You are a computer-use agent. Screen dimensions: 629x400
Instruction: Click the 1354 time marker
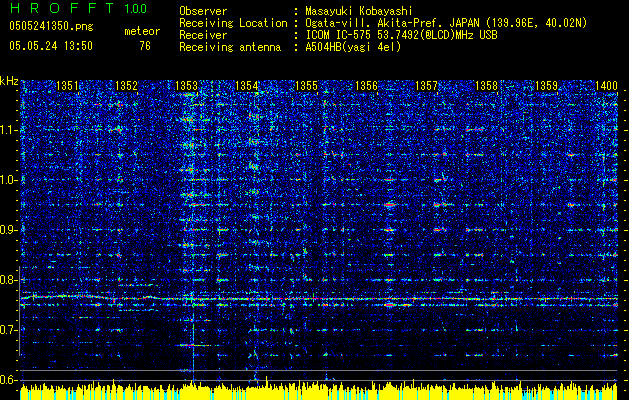click(x=246, y=85)
